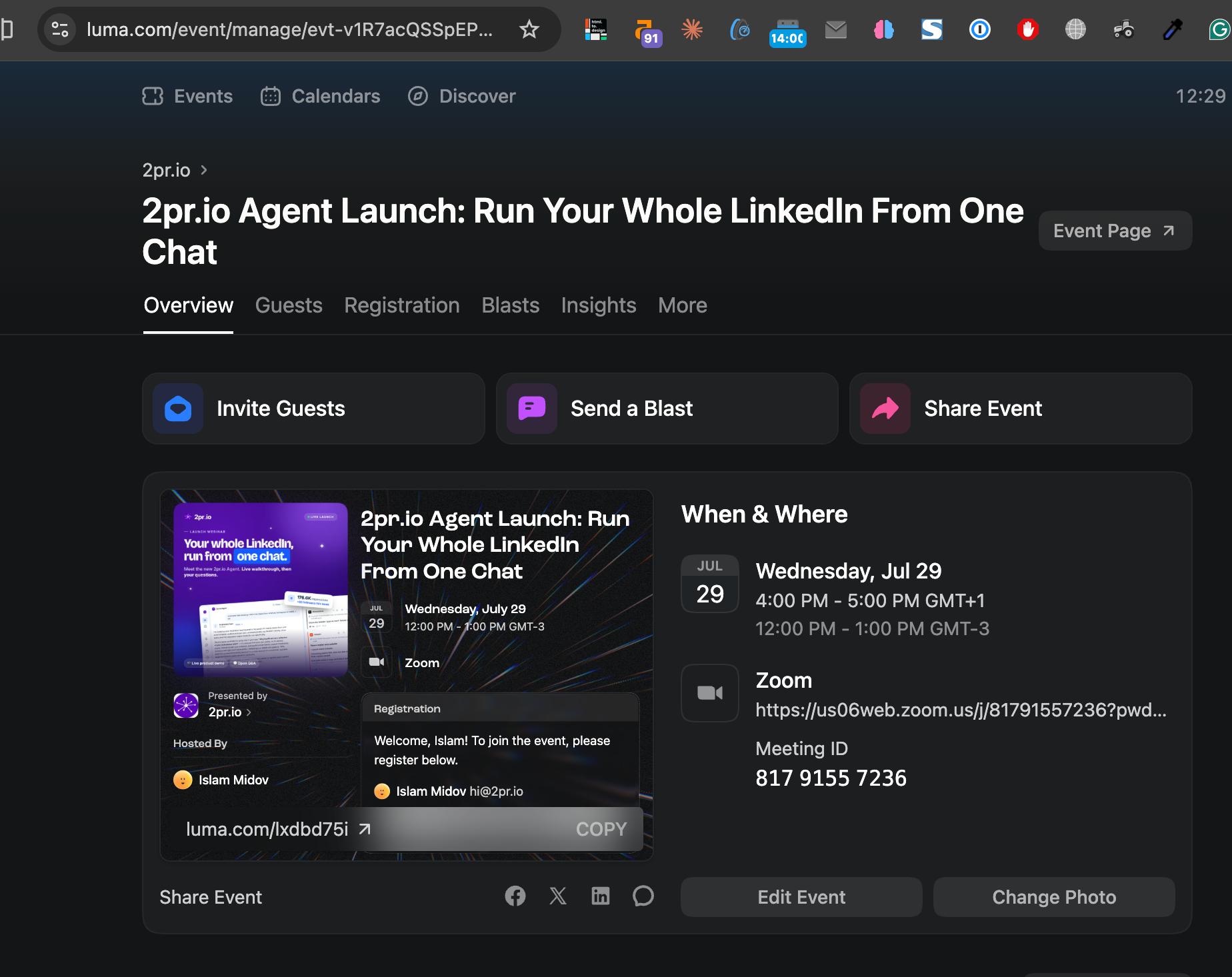
Task: Click the Zoom video camera icon under When & Where
Action: point(710,693)
